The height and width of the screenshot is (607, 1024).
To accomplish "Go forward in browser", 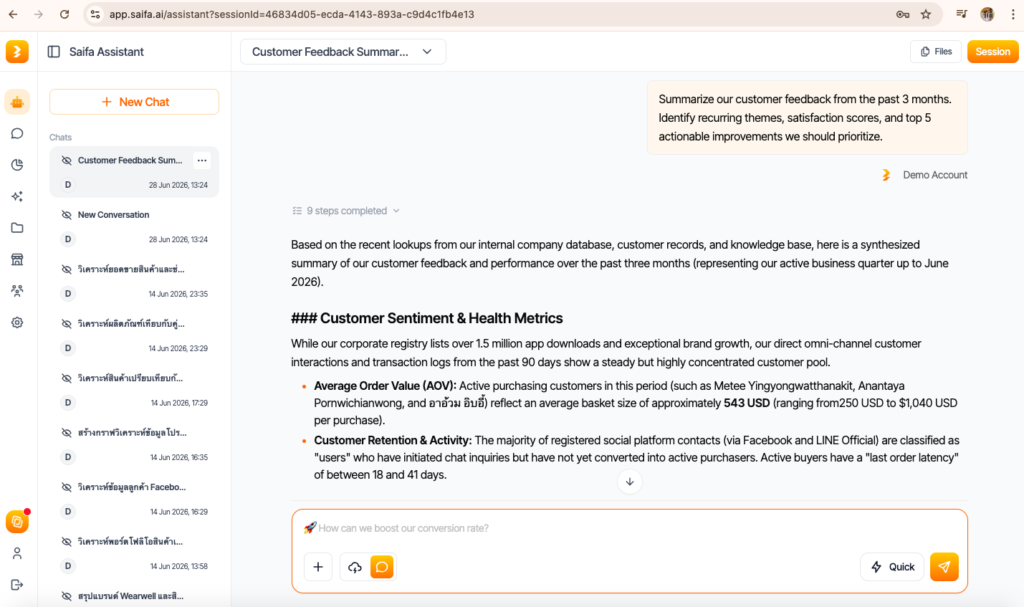I will coord(39,14).
